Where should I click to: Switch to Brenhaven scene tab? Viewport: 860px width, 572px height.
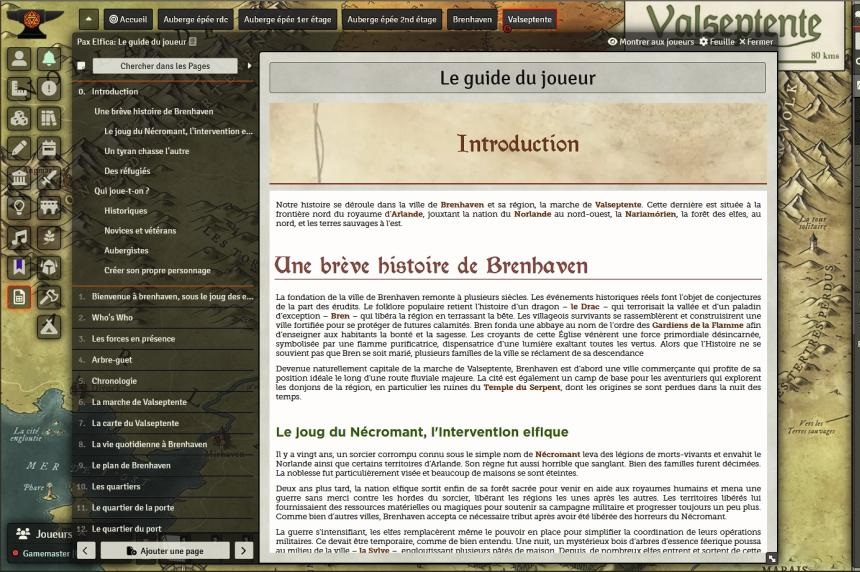[471, 19]
